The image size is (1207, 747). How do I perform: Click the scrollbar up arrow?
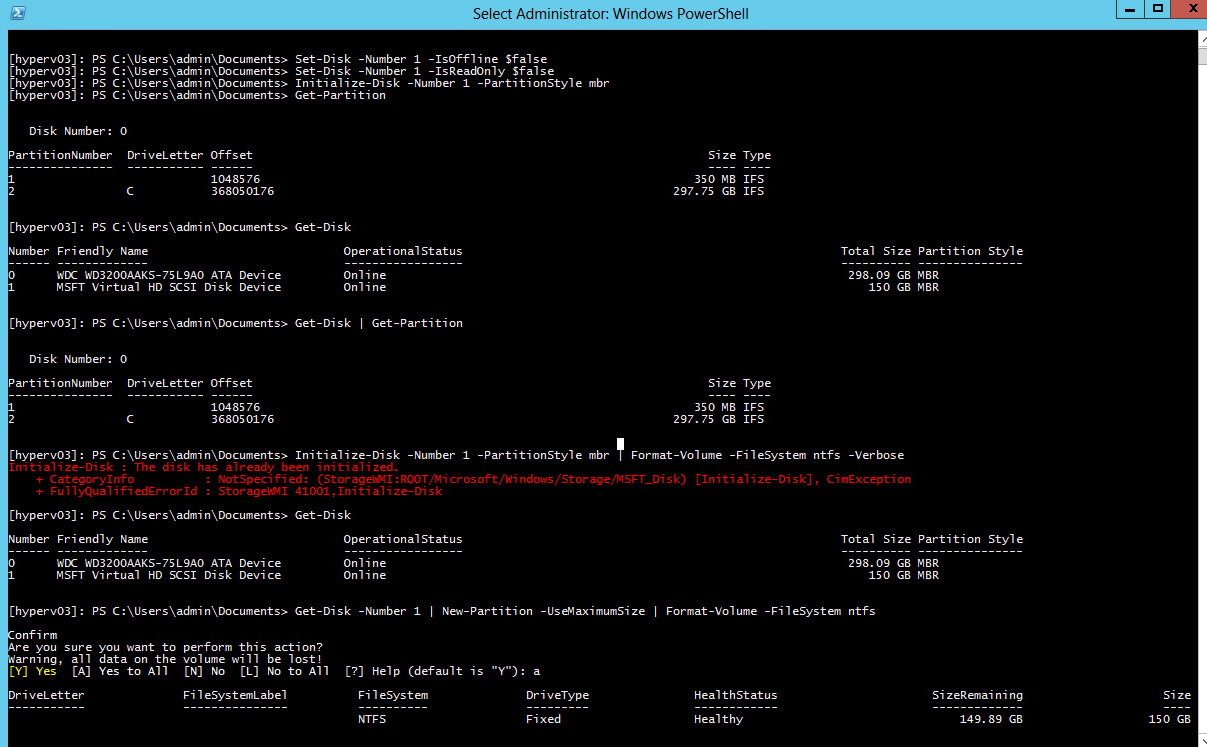1198,38
